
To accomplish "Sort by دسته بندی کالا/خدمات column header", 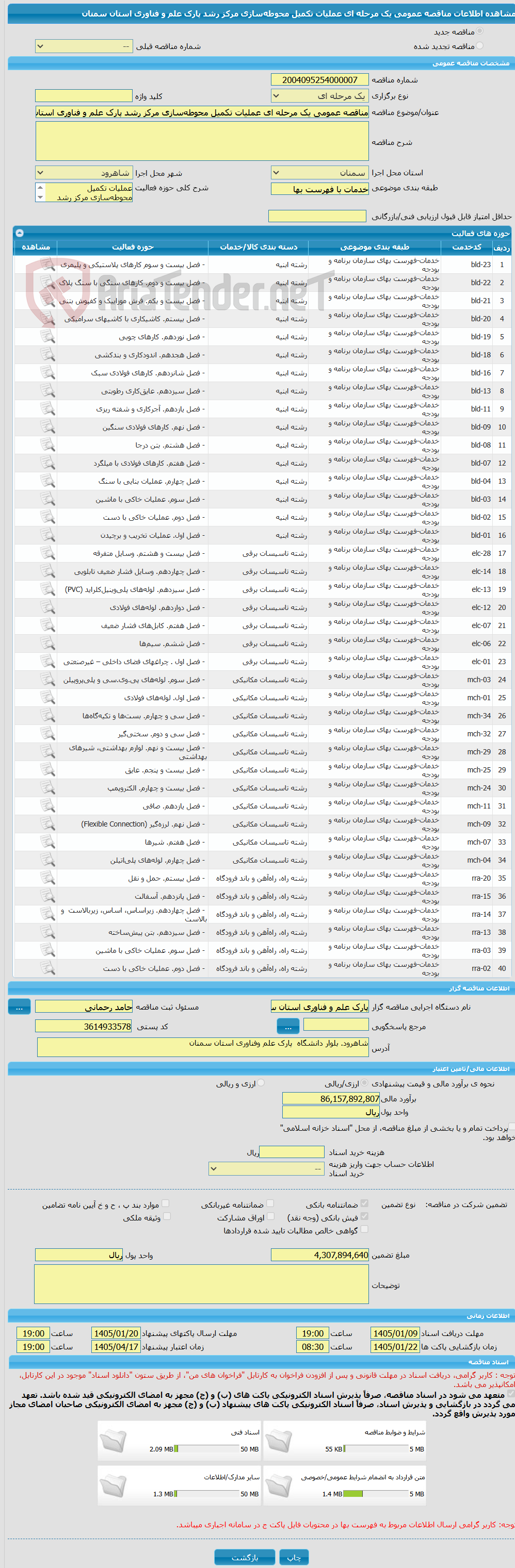I will coord(259,246).
